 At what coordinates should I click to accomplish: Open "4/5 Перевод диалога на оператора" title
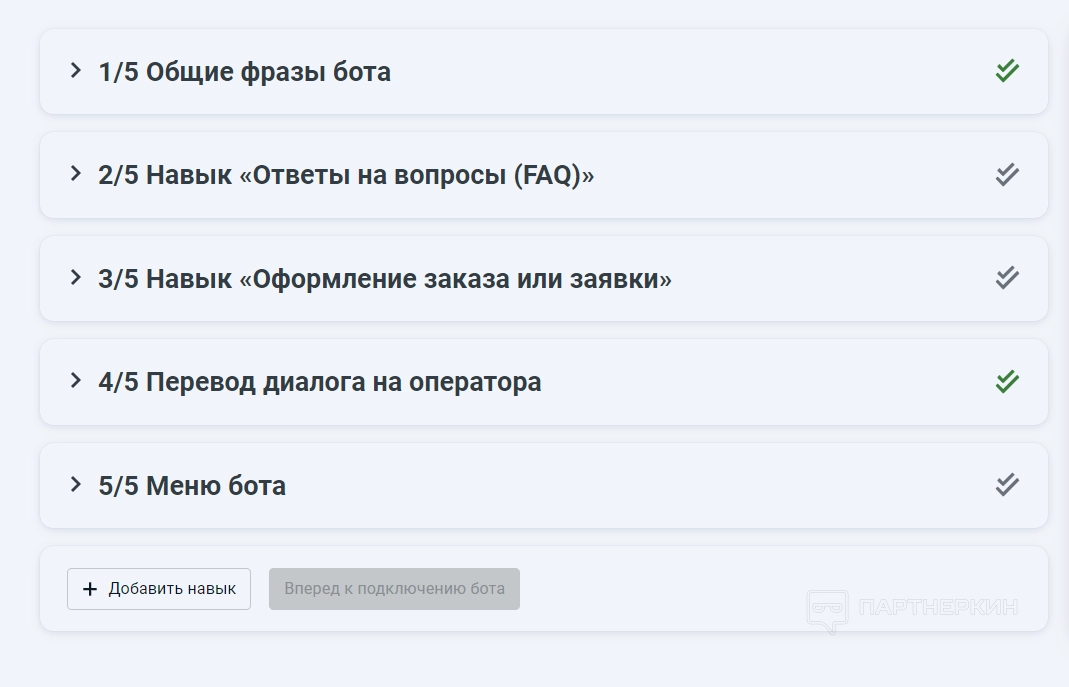tap(320, 382)
